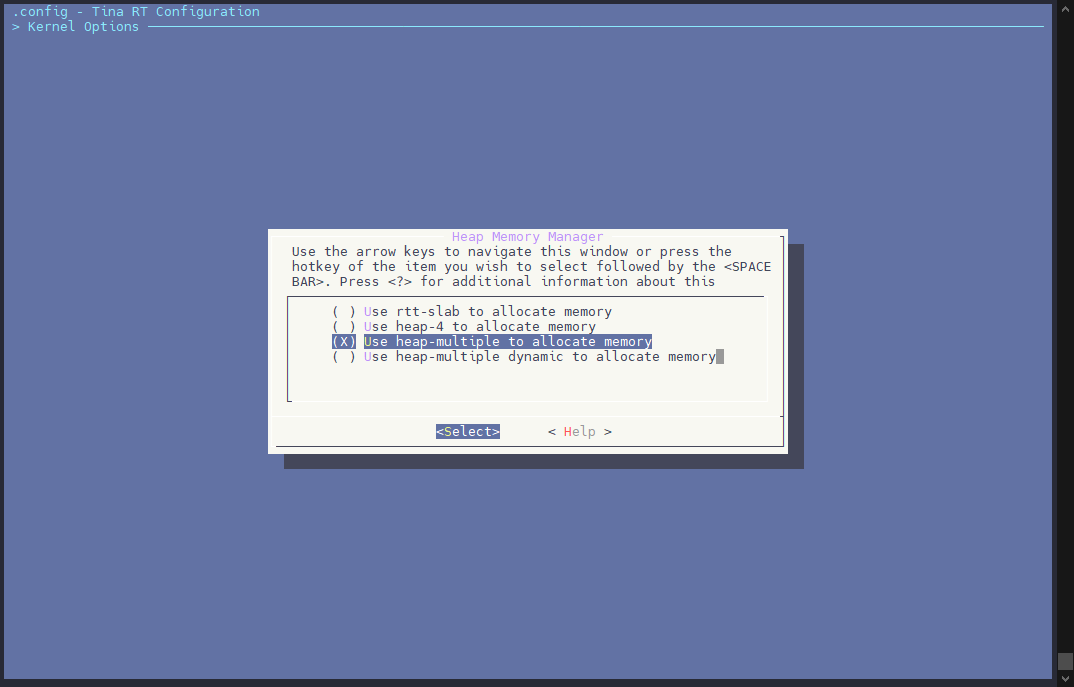The height and width of the screenshot is (687, 1074).
Task: Click the text cursor block after "memory"
Action: point(720,357)
